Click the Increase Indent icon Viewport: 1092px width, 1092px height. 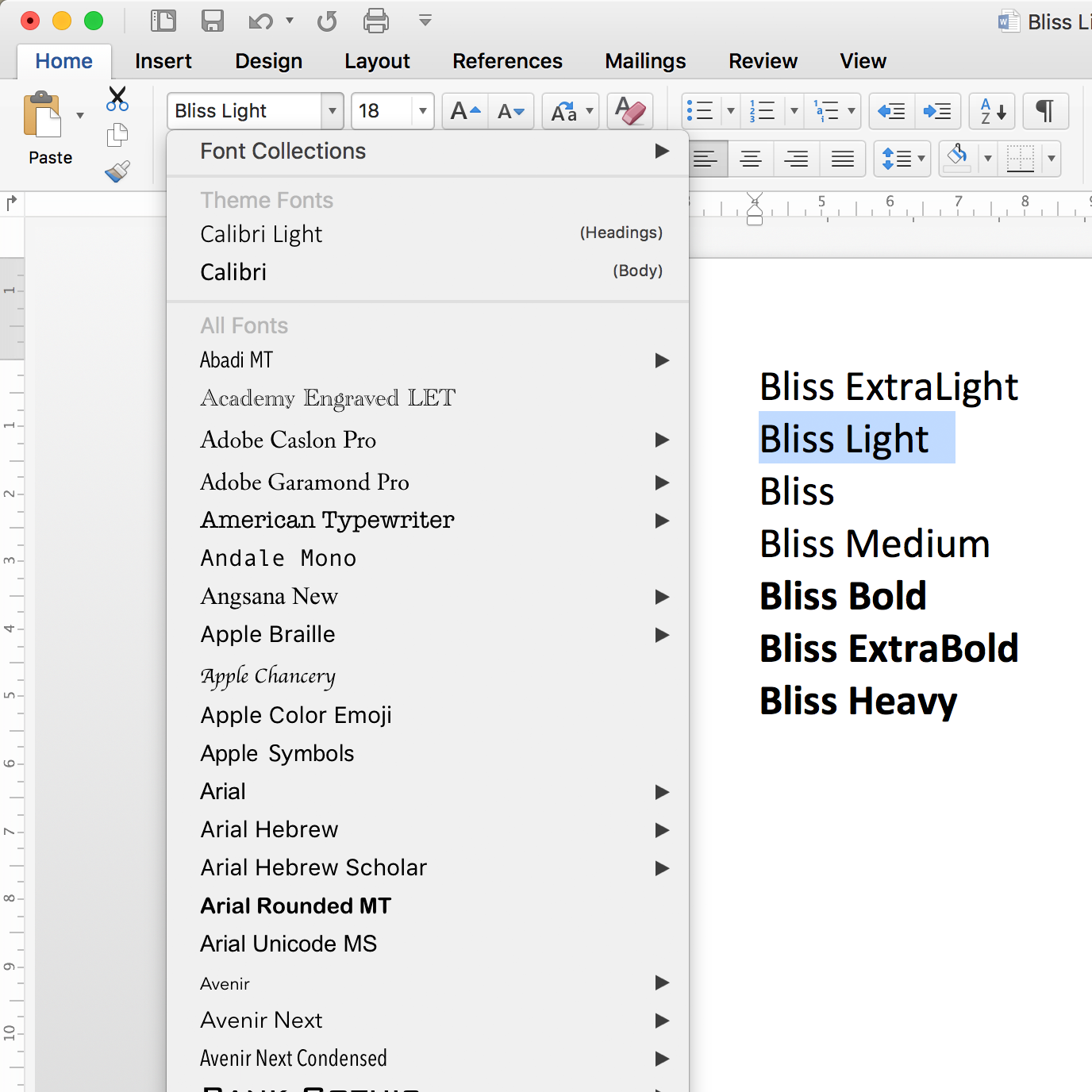[938, 111]
